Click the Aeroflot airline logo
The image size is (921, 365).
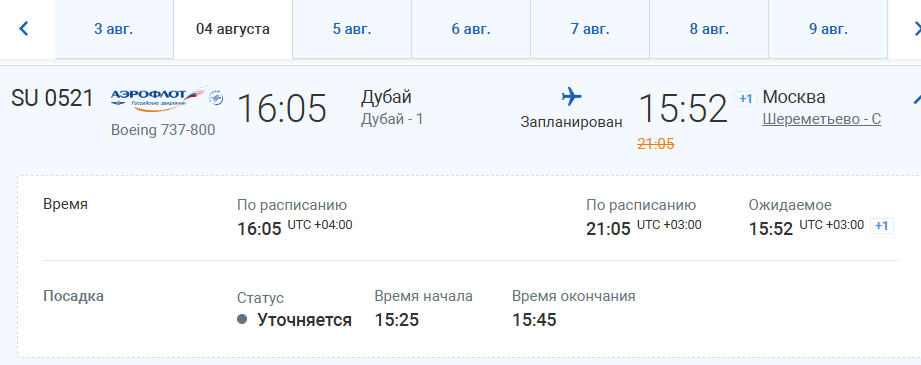159,98
